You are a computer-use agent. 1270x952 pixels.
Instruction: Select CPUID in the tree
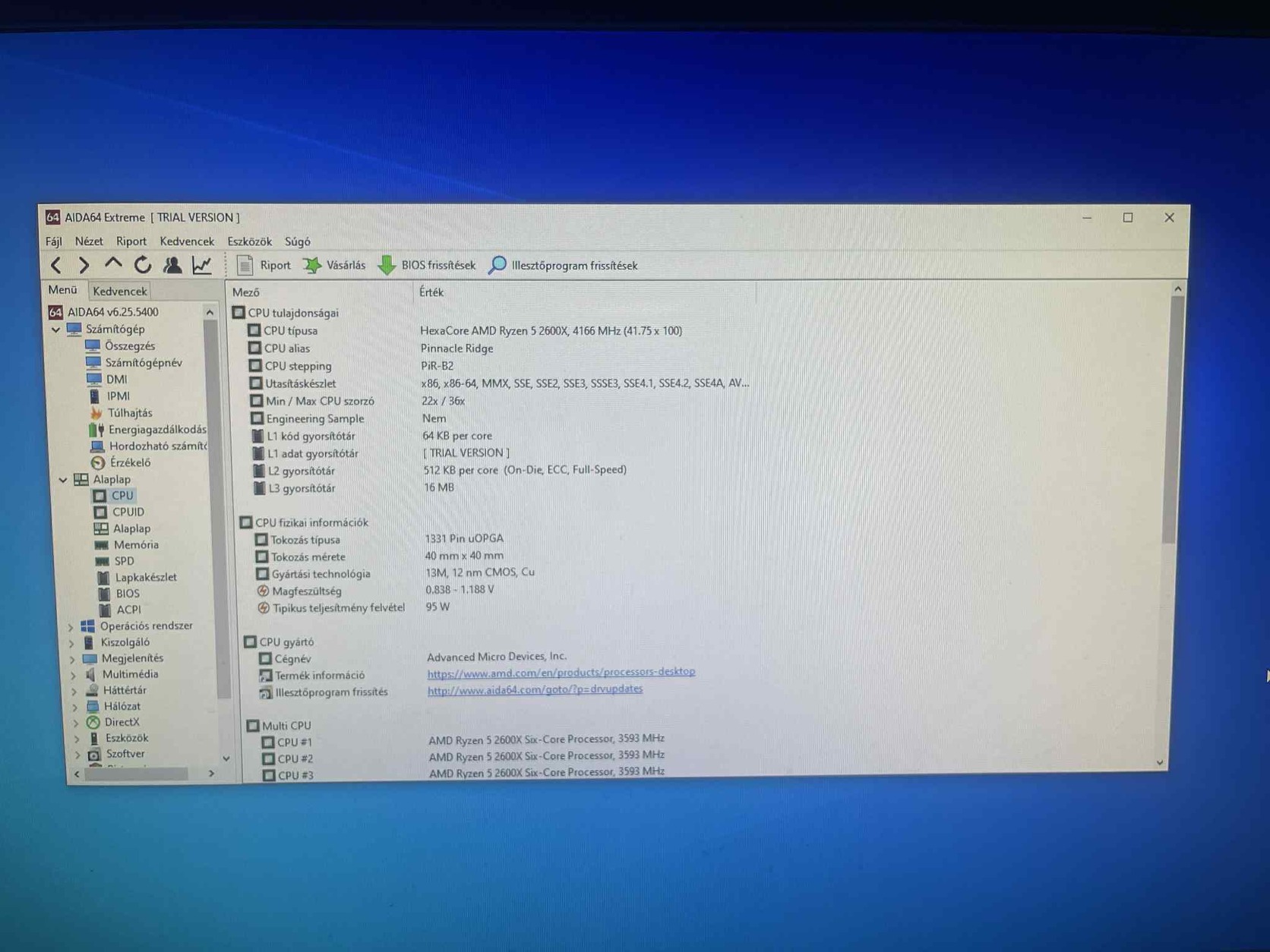(x=118, y=512)
